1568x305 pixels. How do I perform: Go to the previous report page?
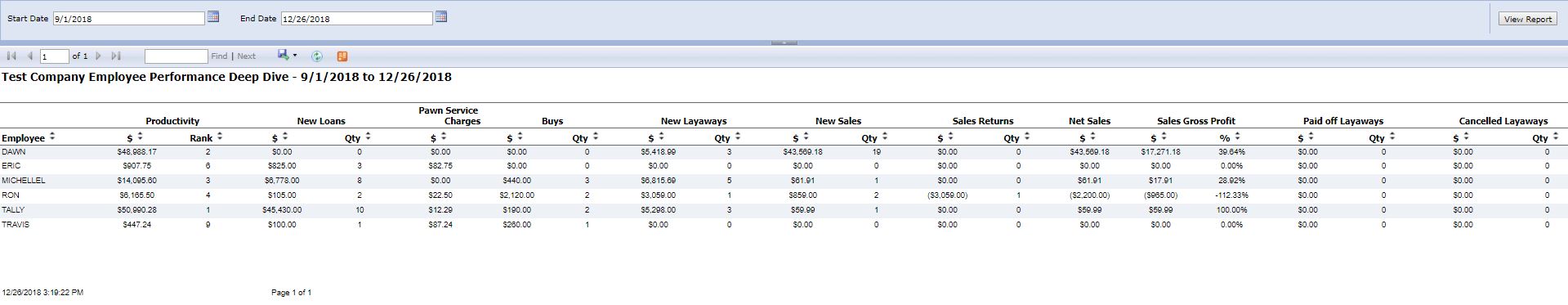30,56
